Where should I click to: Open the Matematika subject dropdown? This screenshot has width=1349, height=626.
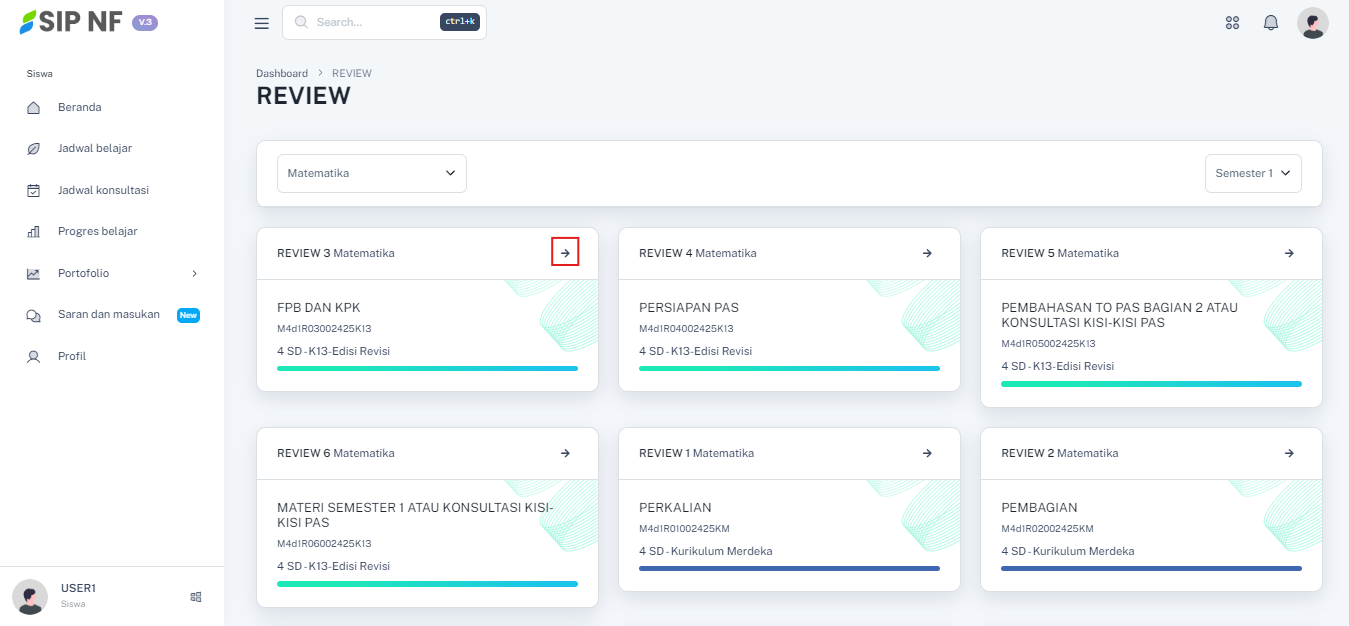pyautogui.click(x=371, y=173)
